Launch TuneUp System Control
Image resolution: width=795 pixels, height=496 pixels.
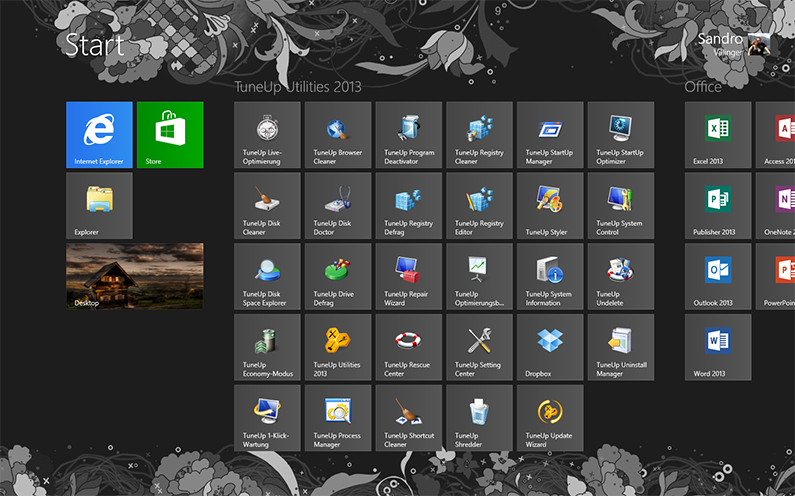tap(621, 205)
